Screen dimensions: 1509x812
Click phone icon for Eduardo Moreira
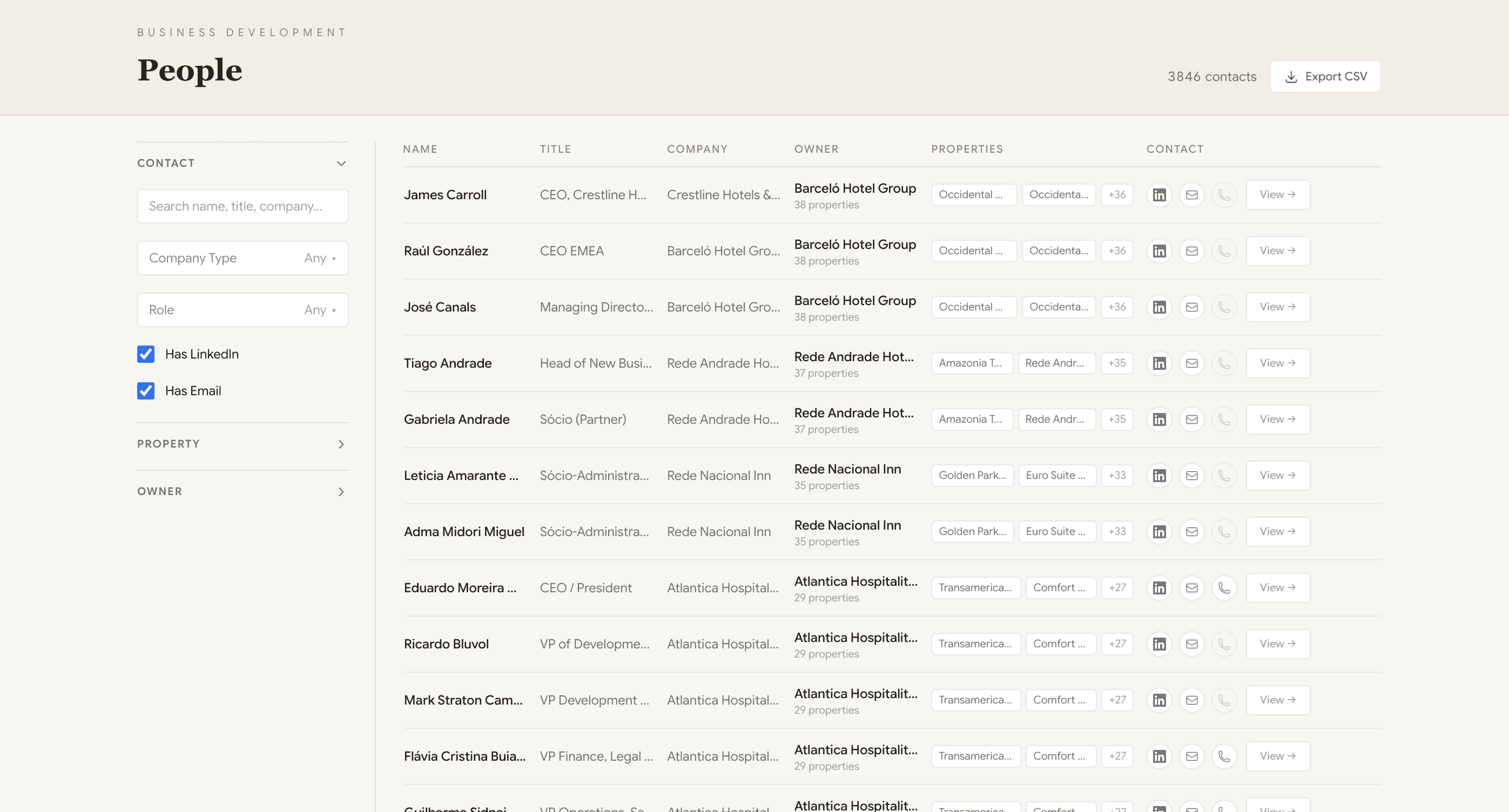click(x=1224, y=588)
